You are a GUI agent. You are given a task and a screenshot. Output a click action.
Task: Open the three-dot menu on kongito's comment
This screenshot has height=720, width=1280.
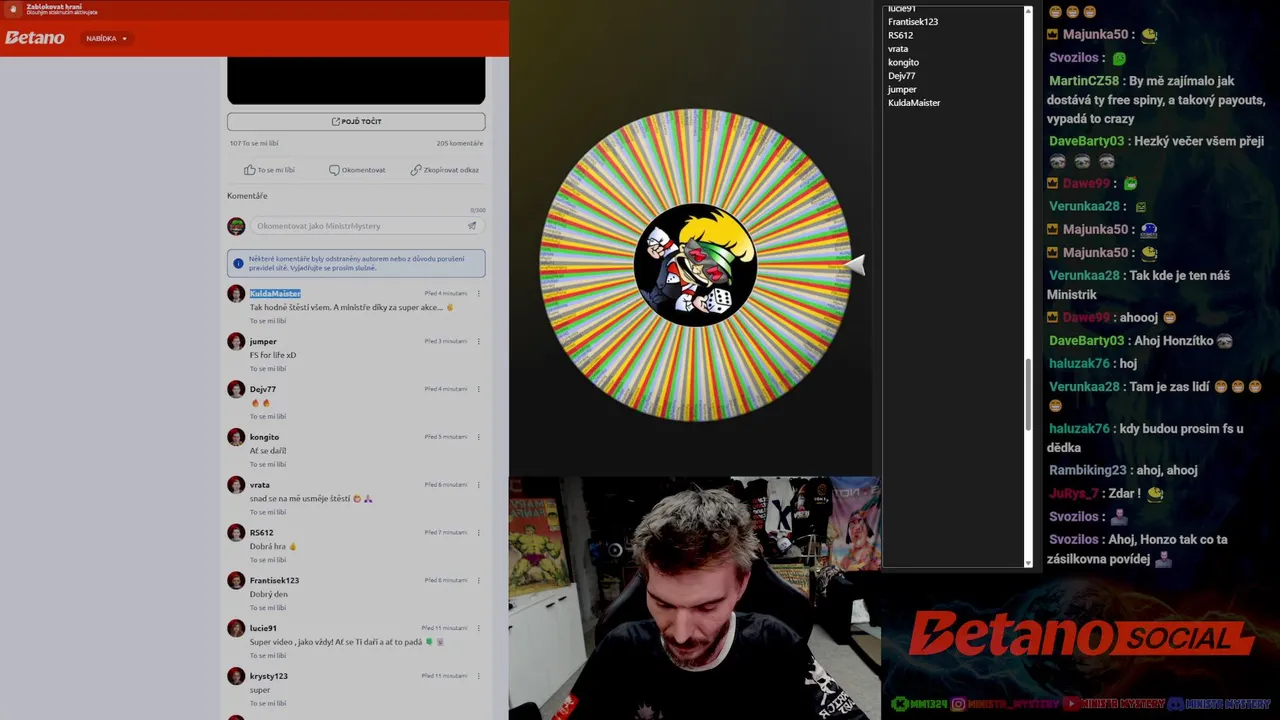pos(479,437)
